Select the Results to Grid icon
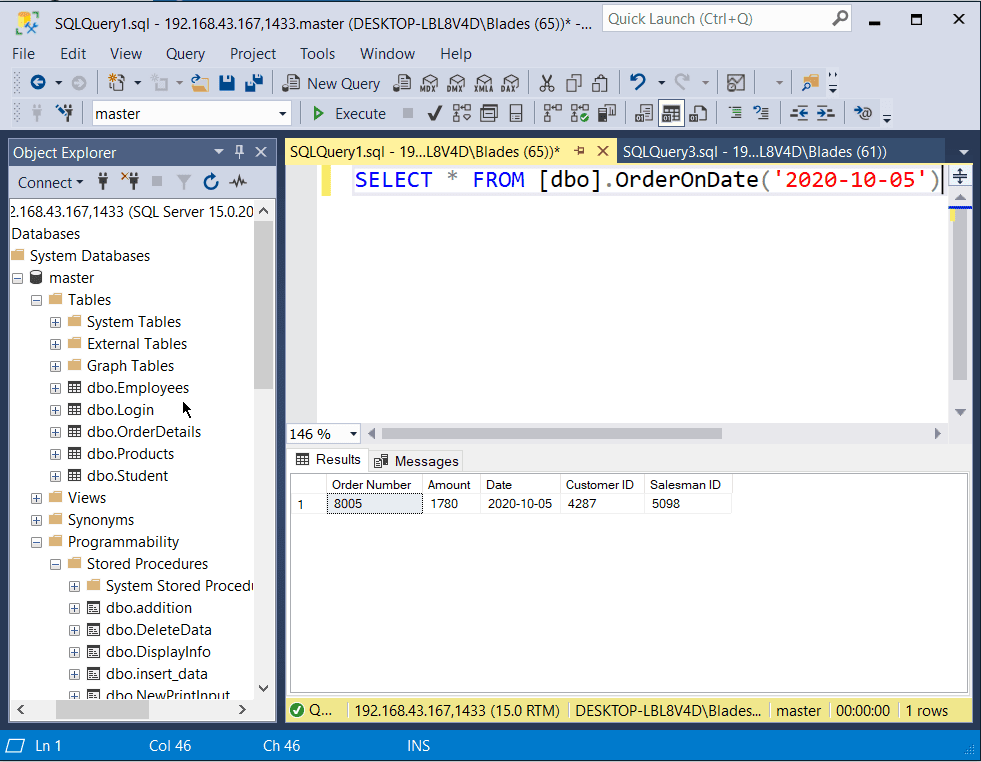The height and width of the screenshot is (762, 981). click(x=671, y=113)
